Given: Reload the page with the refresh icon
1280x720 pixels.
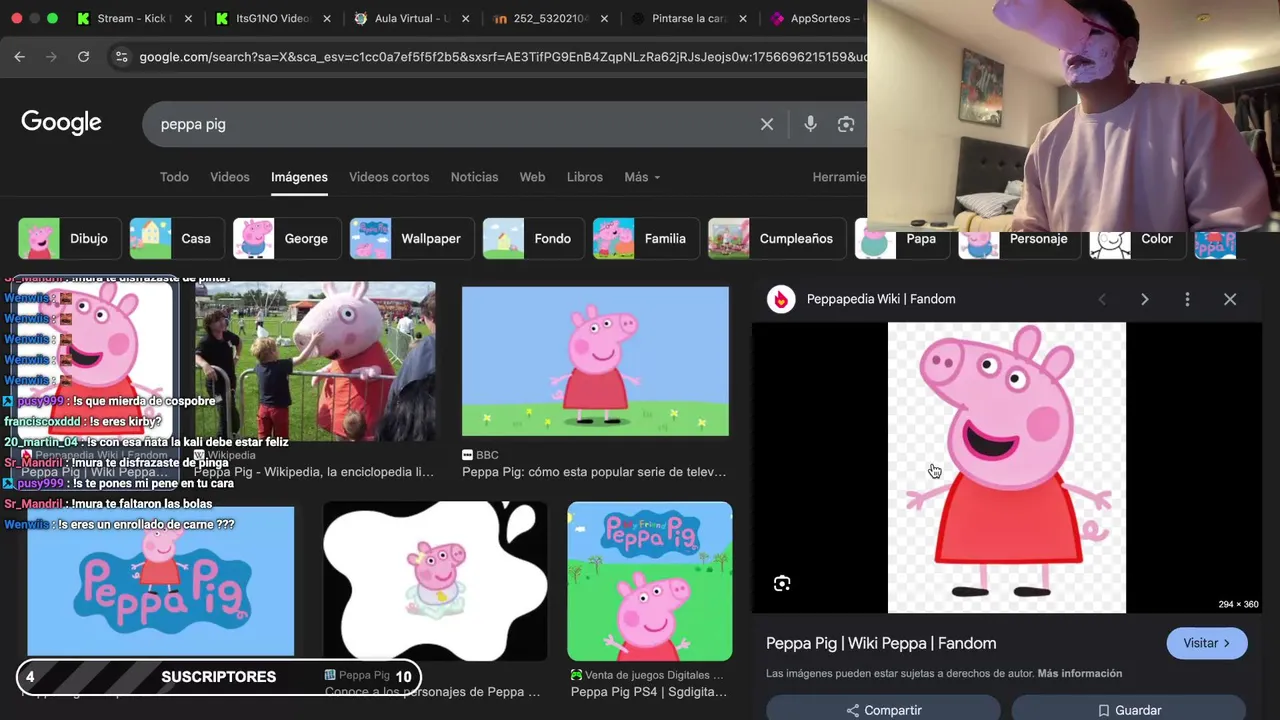Looking at the screenshot, I should [x=84, y=57].
